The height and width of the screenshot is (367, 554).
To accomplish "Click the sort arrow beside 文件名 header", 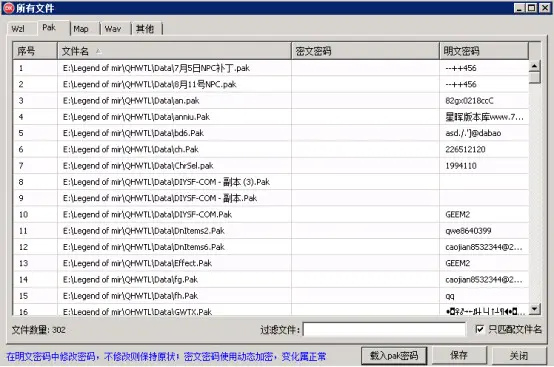I will pos(99,52).
